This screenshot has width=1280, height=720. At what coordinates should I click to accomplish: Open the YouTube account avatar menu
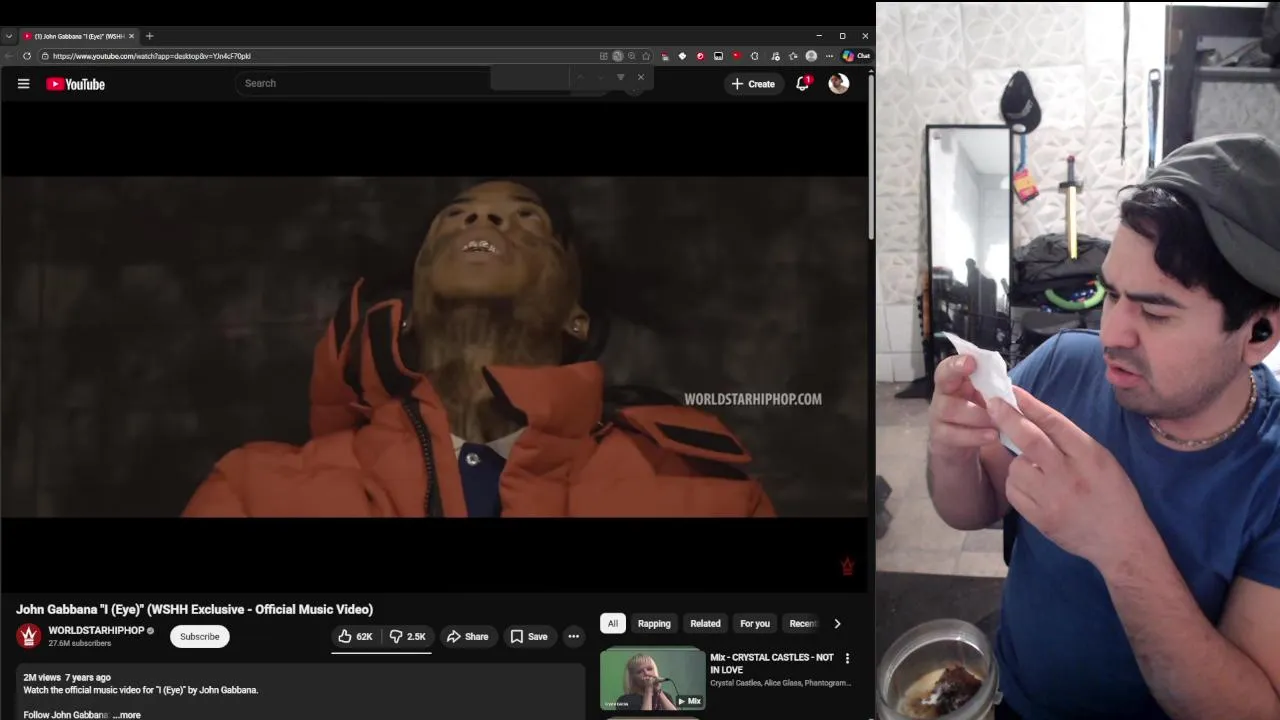[x=839, y=84]
